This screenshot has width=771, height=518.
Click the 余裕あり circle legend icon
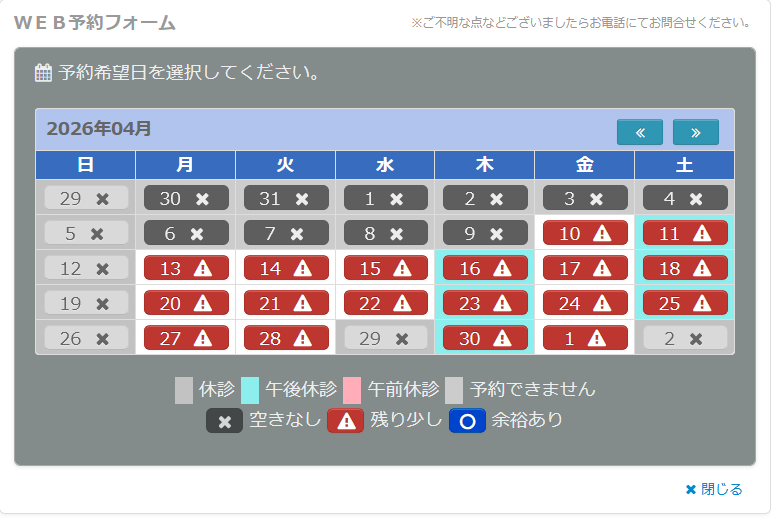point(467,421)
